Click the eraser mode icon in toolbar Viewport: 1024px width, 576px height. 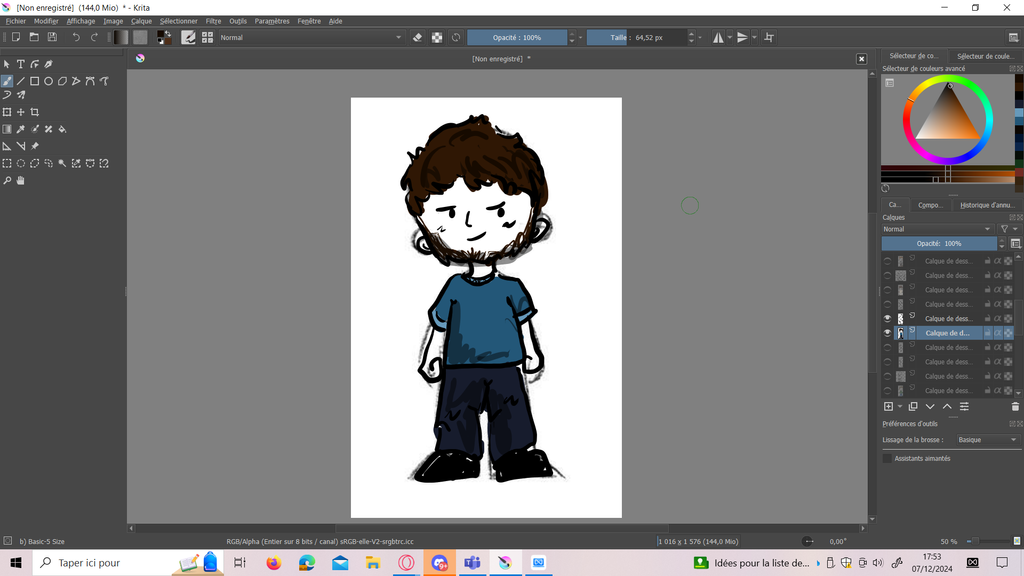coord(418,37)
